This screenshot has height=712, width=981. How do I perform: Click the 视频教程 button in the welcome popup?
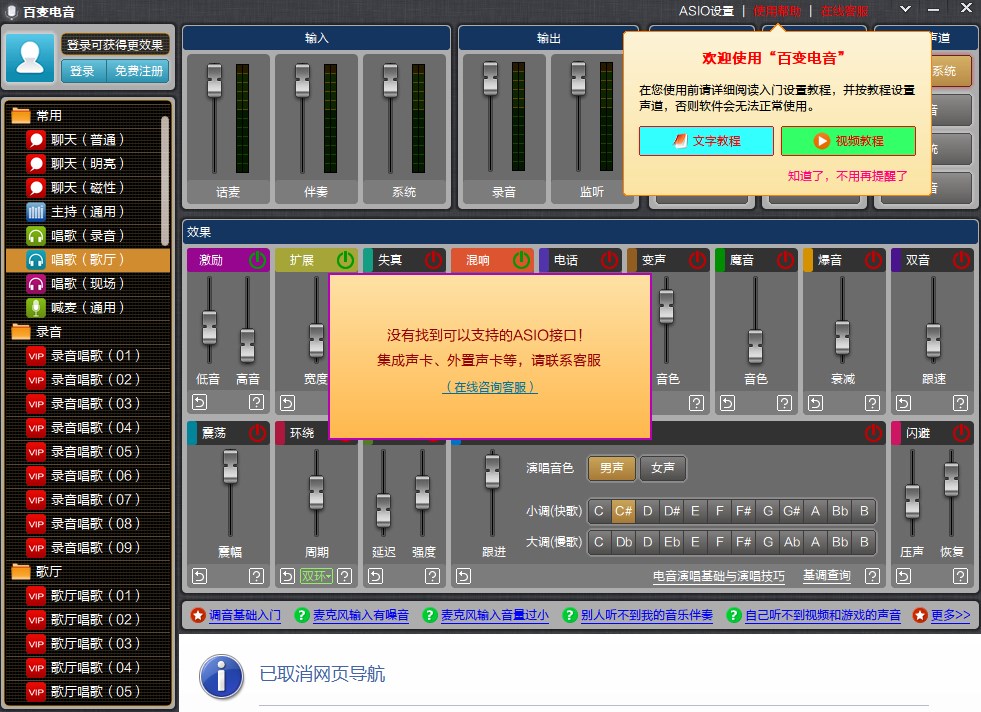click(847, 142)
